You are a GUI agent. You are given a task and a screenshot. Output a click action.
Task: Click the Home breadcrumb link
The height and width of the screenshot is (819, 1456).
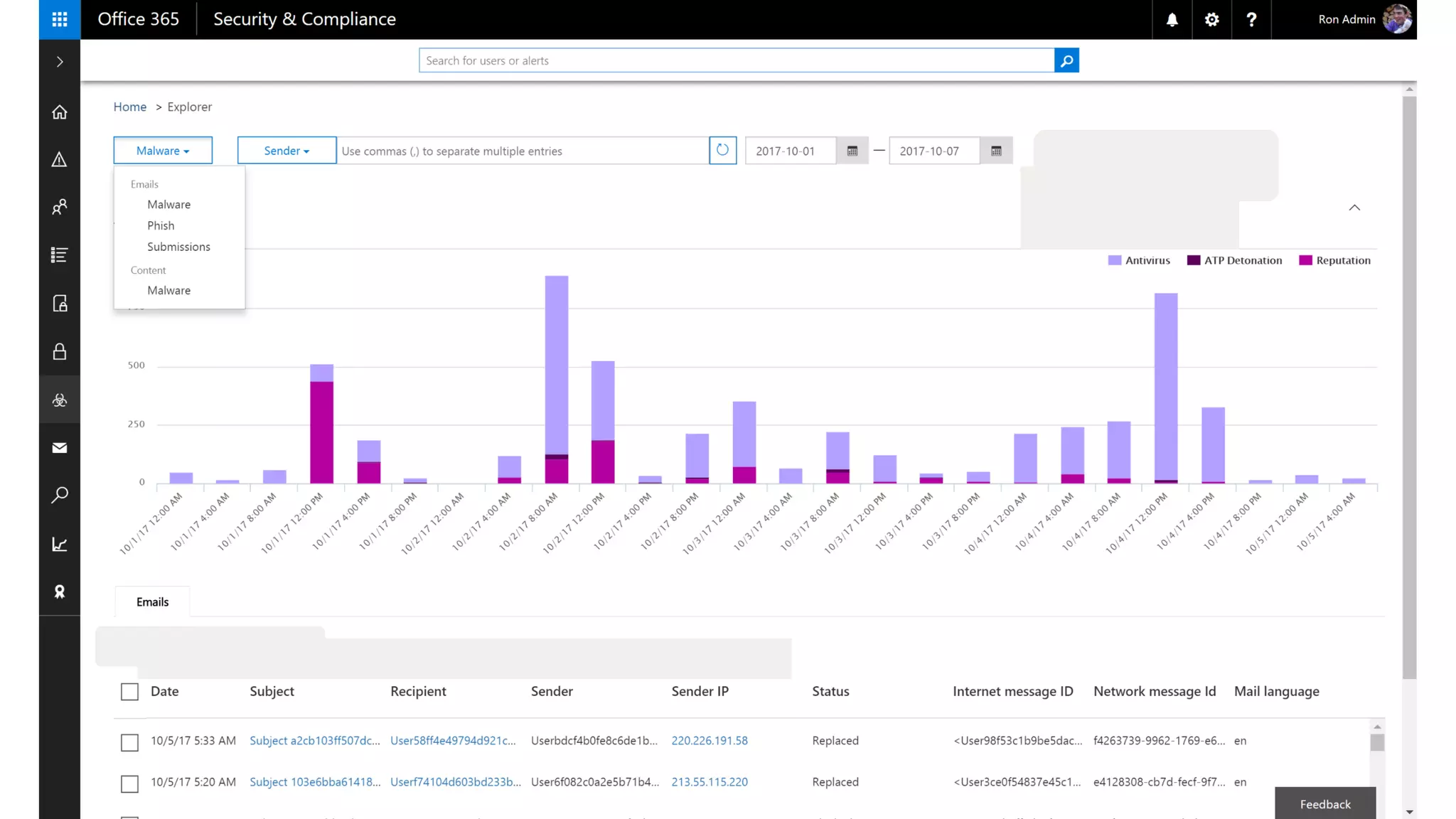pyautogui.click(x=129, y=107)
